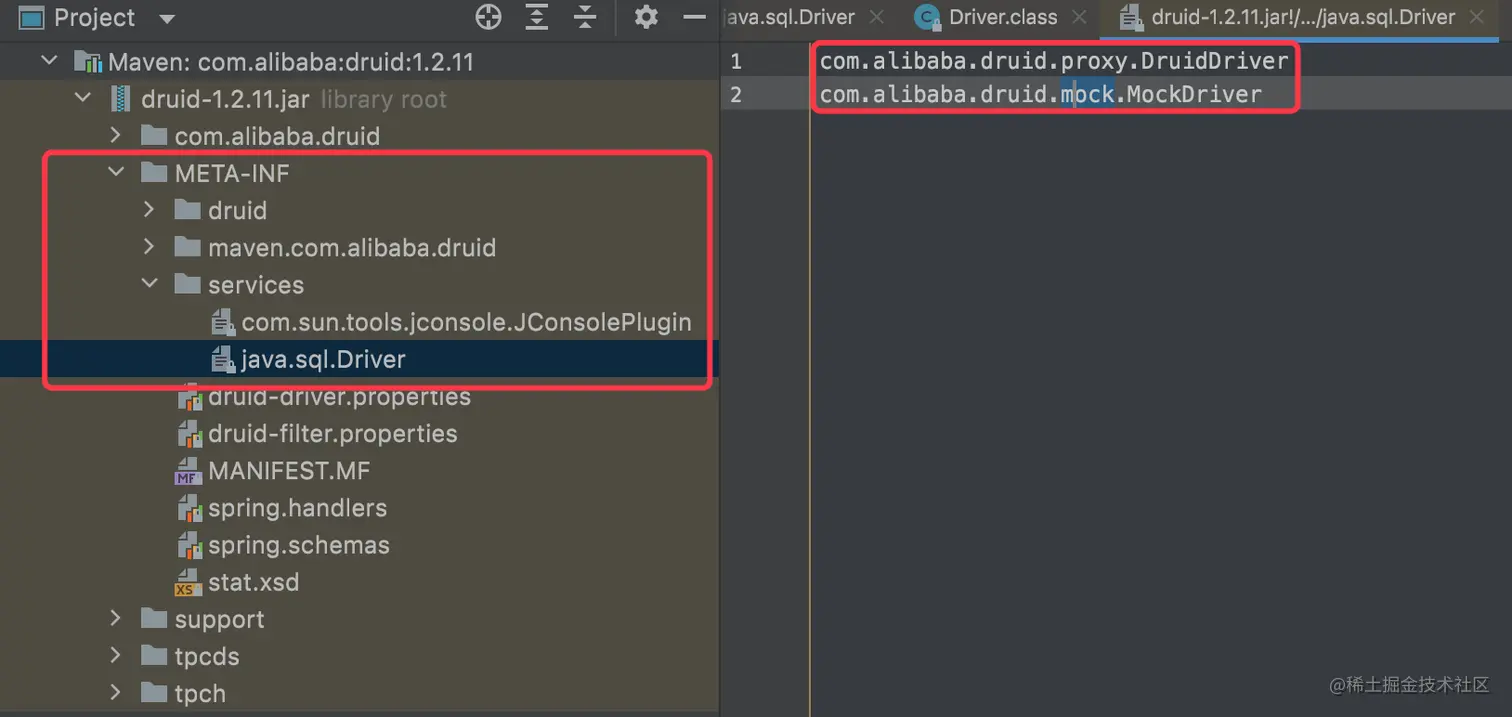The width and height of the screenshot is (1512, 717).
Task: Select the support folder row
Action: click(x=359, y=619)
